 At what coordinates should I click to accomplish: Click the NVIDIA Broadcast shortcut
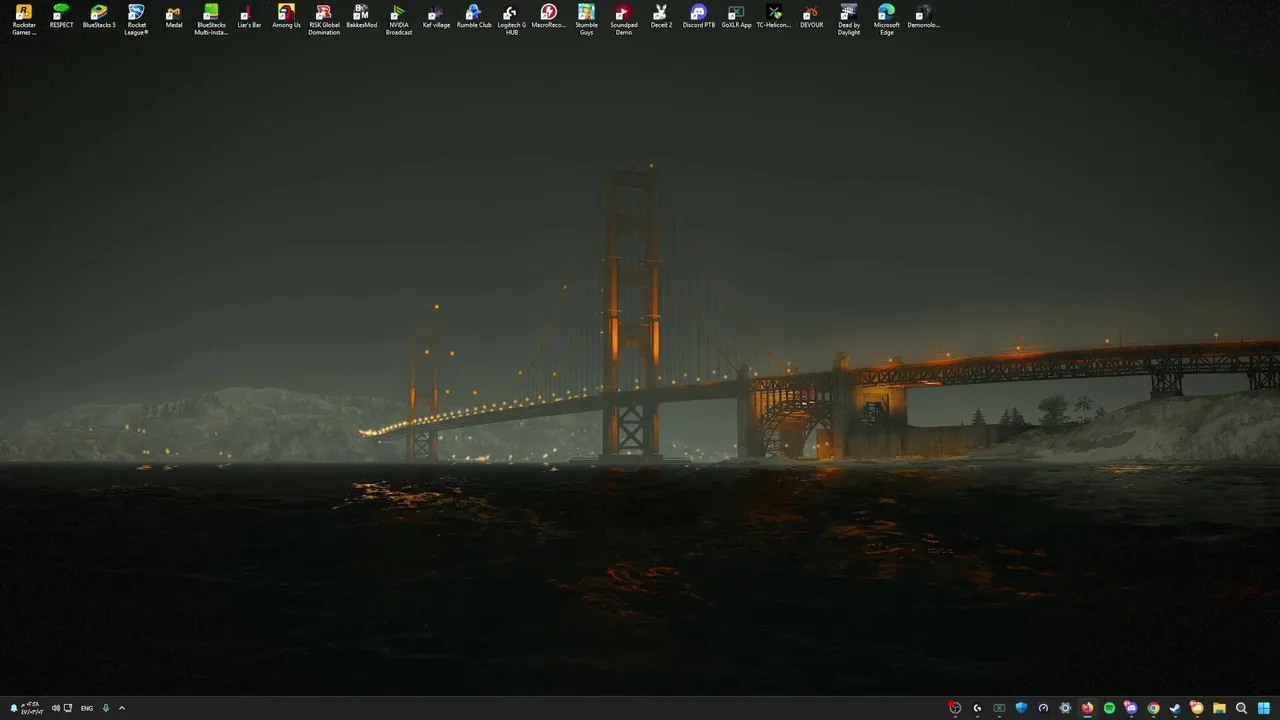pyautogui.click(x=399, y=20)
